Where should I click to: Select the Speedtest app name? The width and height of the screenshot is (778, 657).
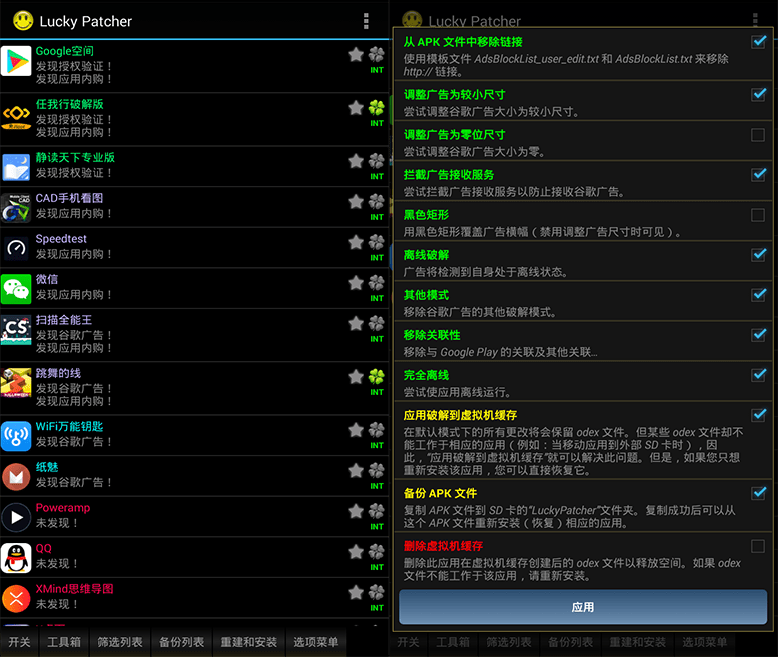coord(61,239)
